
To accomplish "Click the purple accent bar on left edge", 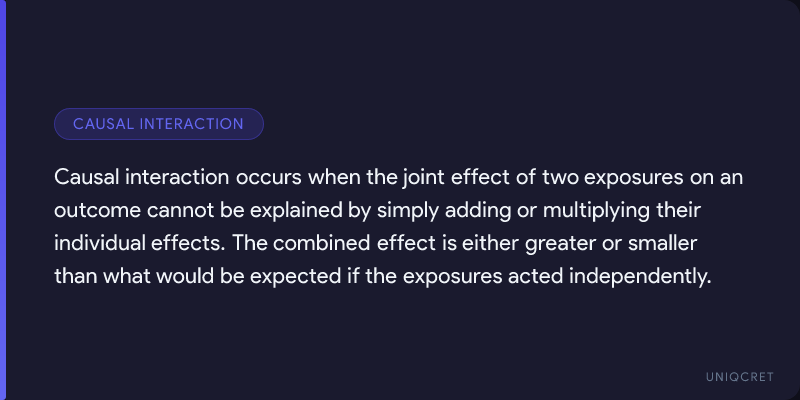I will coord(3,200).
